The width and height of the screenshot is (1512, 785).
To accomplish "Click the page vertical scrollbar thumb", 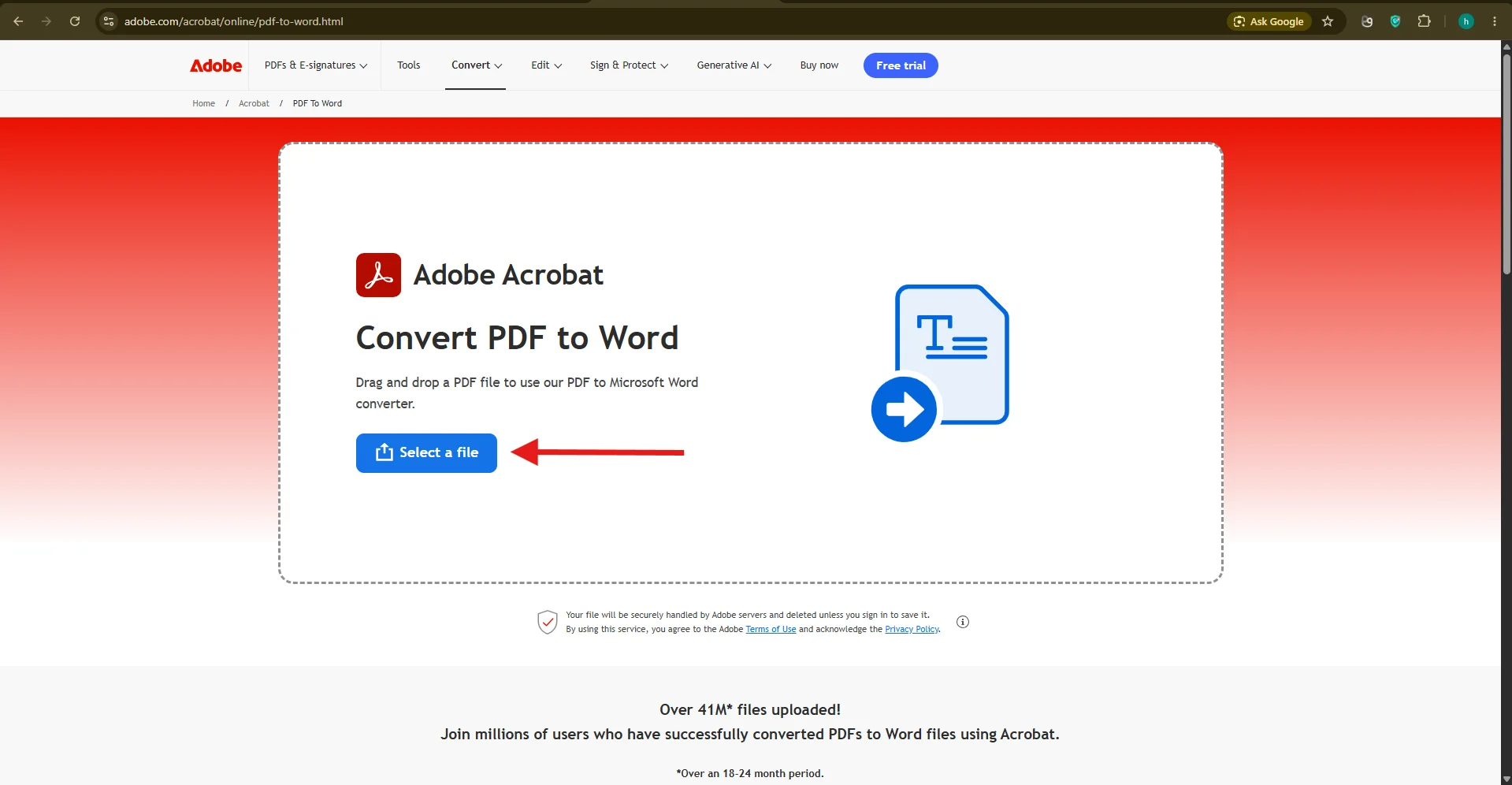I will 1506,164.
